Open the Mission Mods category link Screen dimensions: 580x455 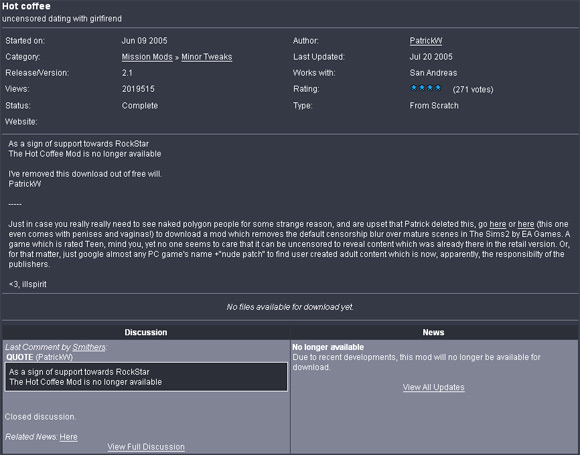[x=147, y=57]
